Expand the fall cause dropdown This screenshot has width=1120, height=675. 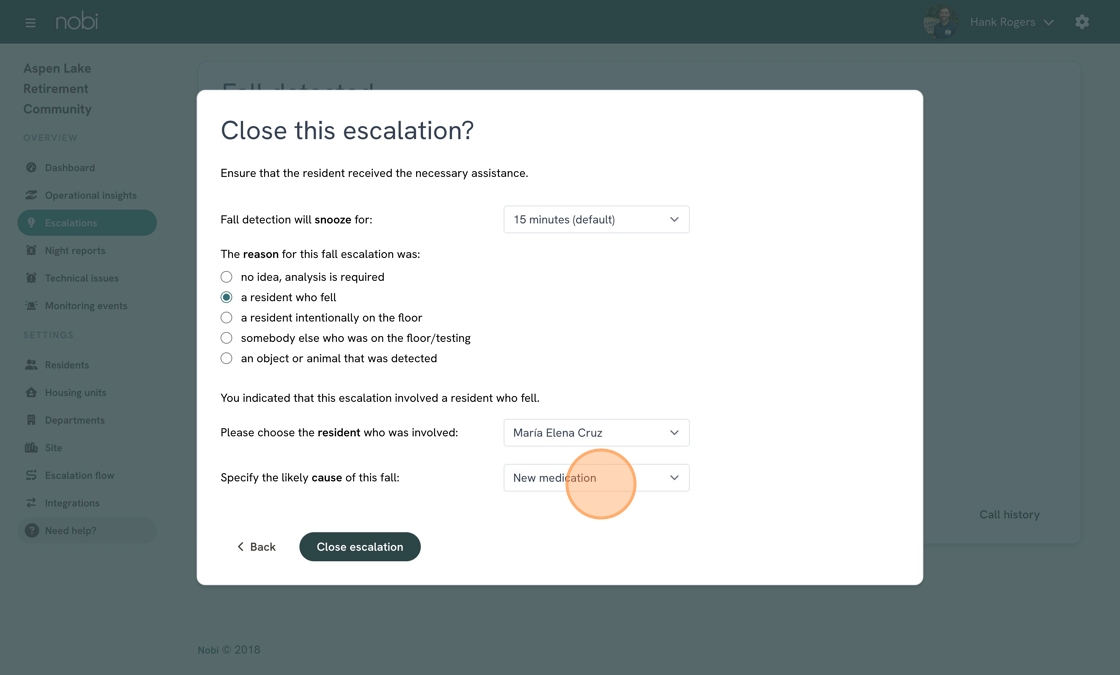596,478
